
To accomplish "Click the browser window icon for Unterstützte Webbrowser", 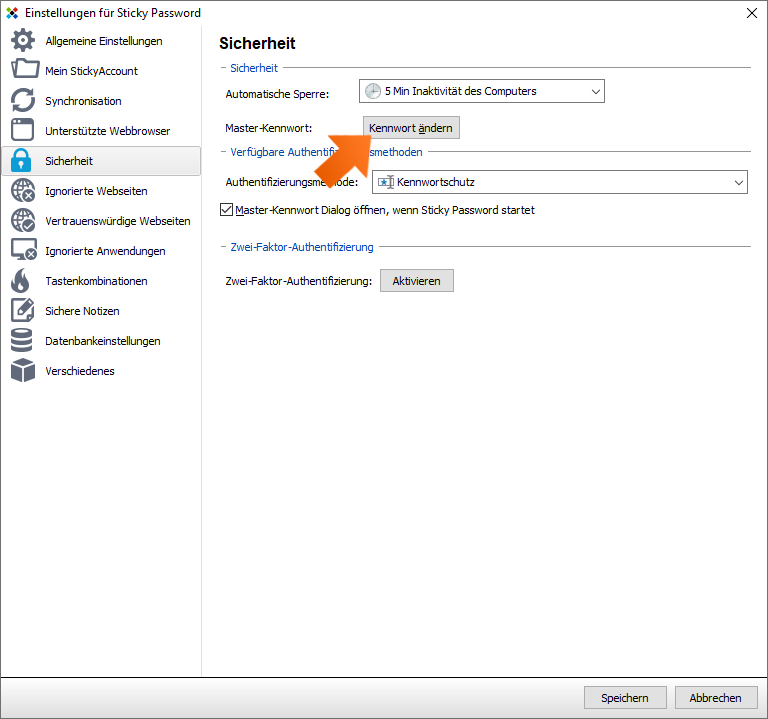I will tap(23, 130).
